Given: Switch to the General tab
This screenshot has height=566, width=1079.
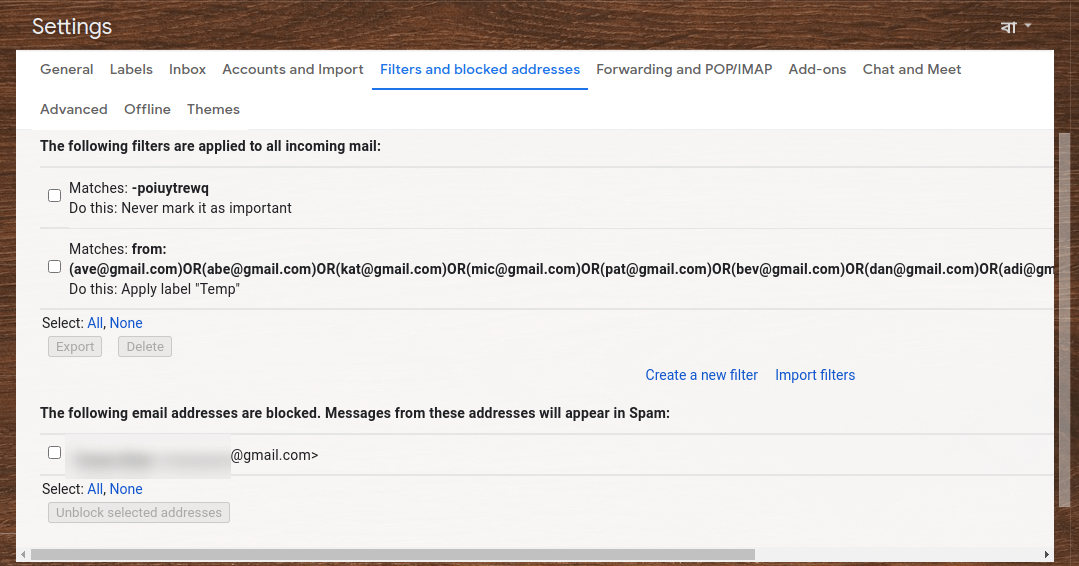Looking at the screenshot, I should 67,69.
